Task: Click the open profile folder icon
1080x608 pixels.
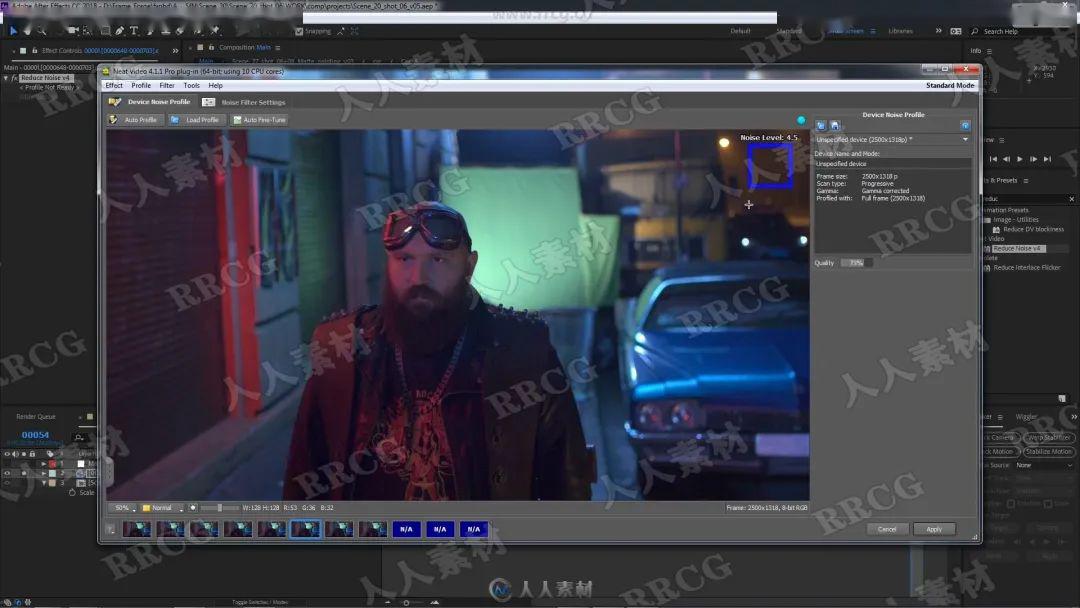Action: tap(821, 125)
